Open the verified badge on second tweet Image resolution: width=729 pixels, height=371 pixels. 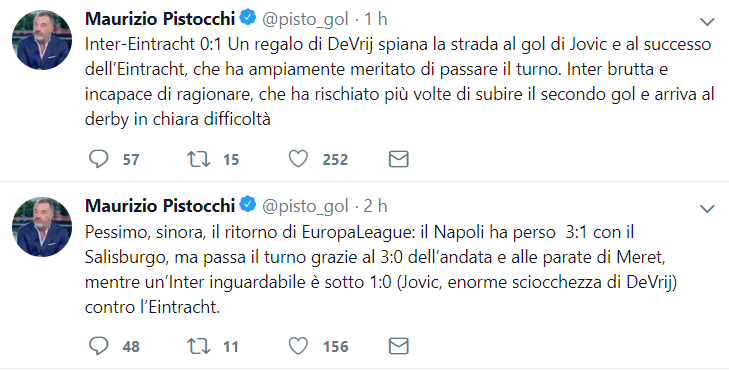248,205
